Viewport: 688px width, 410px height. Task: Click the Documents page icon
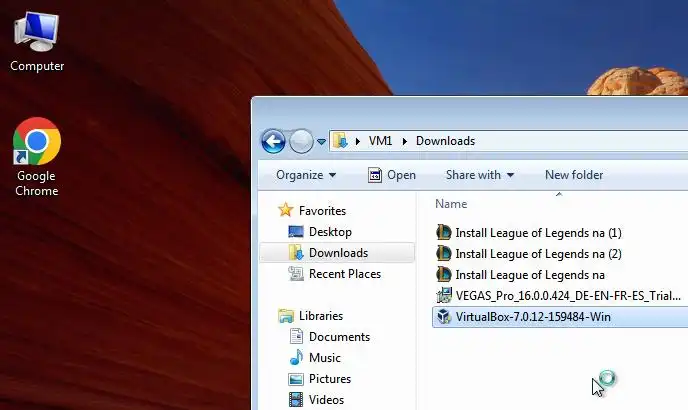click(296, 337)
